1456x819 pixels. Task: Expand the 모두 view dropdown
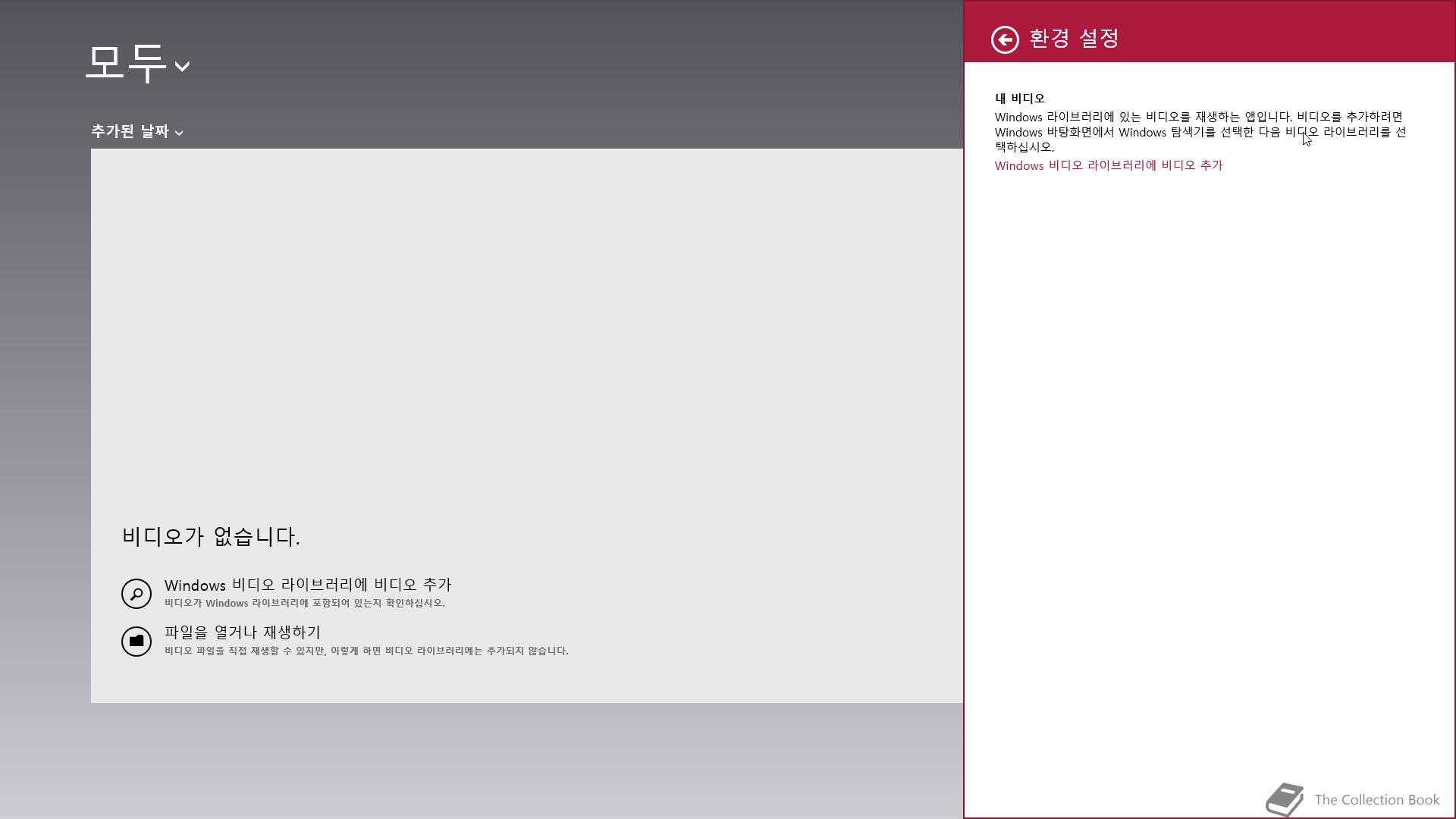[138, 63]
